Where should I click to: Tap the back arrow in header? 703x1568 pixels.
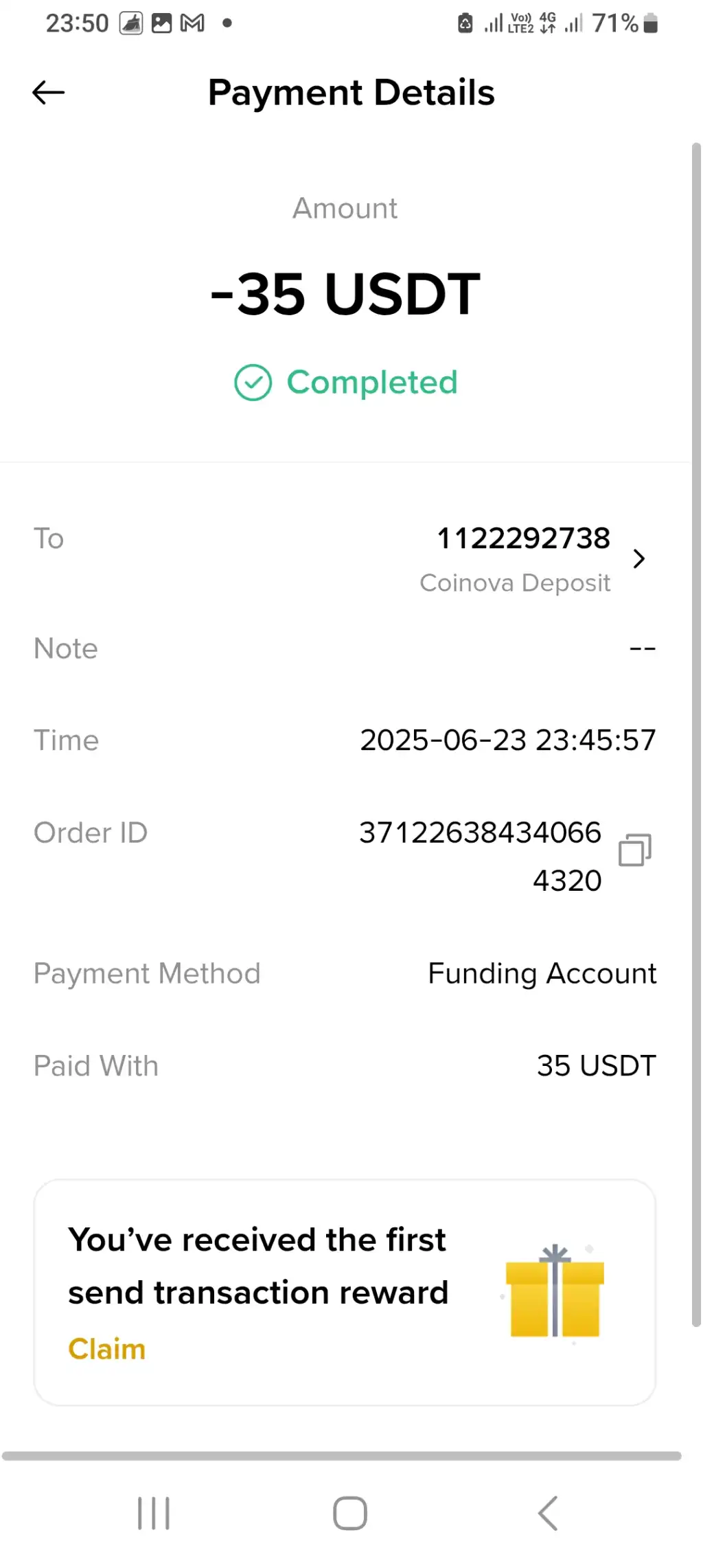coord(48,93)
